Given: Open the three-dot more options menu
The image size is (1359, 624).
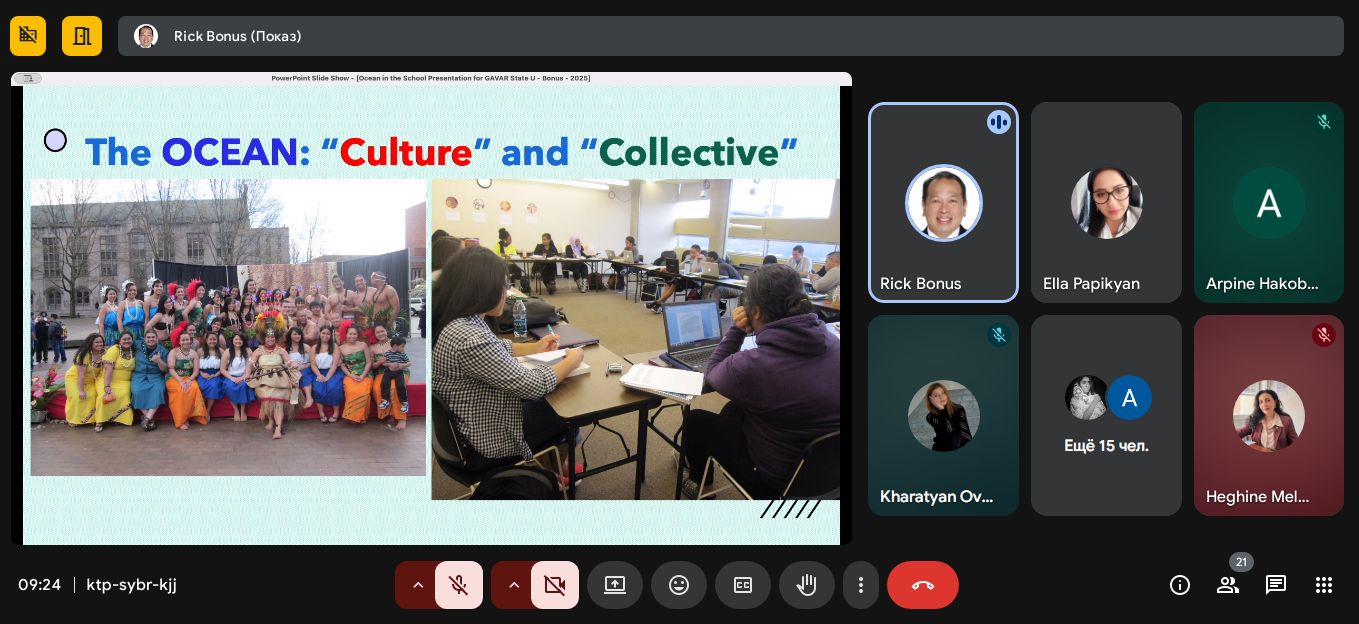Looking at the screenshot, I should click(x=861, y=585).
